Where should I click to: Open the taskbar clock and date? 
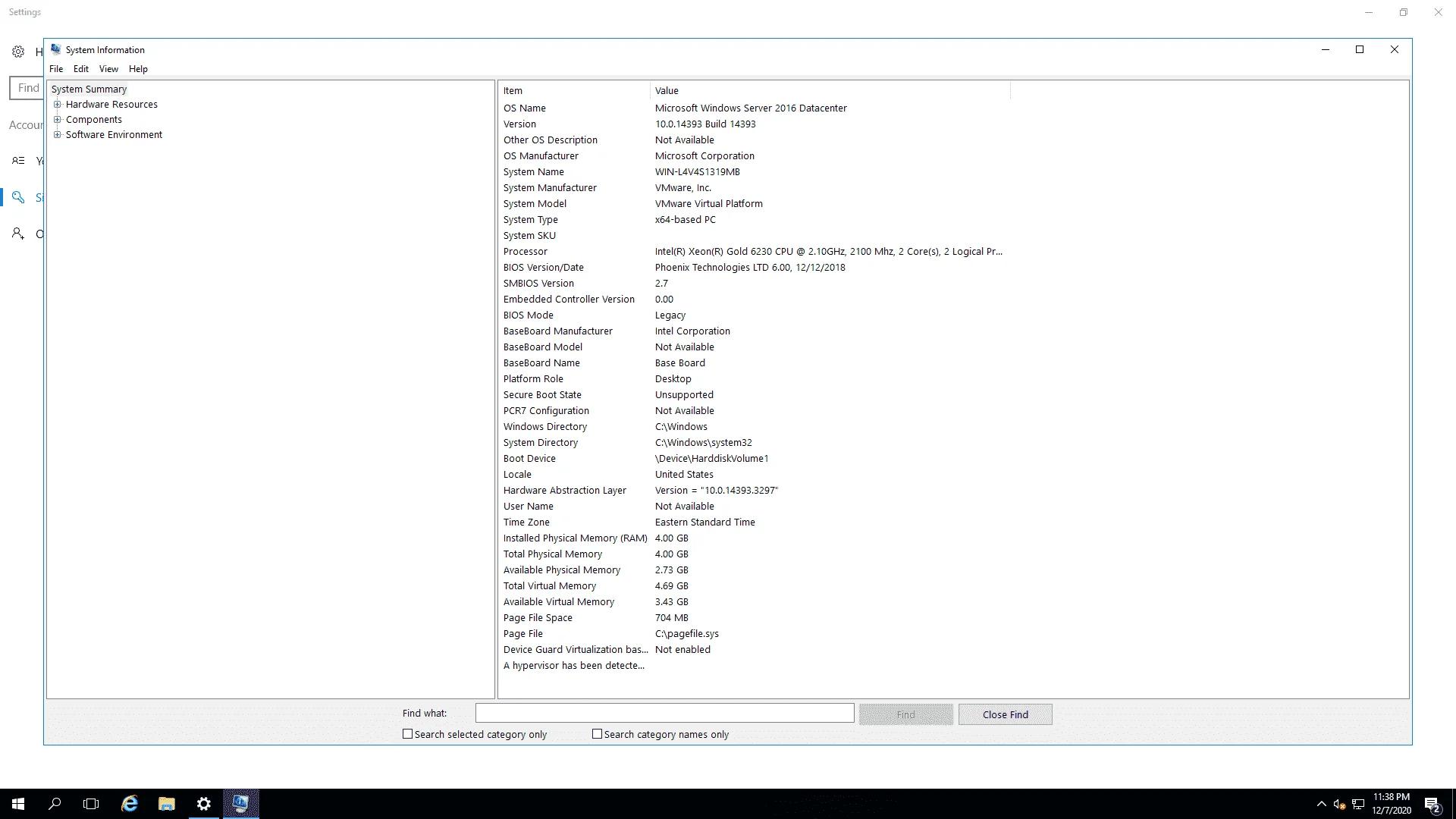pyautogui.click(x=1391, y=804)
